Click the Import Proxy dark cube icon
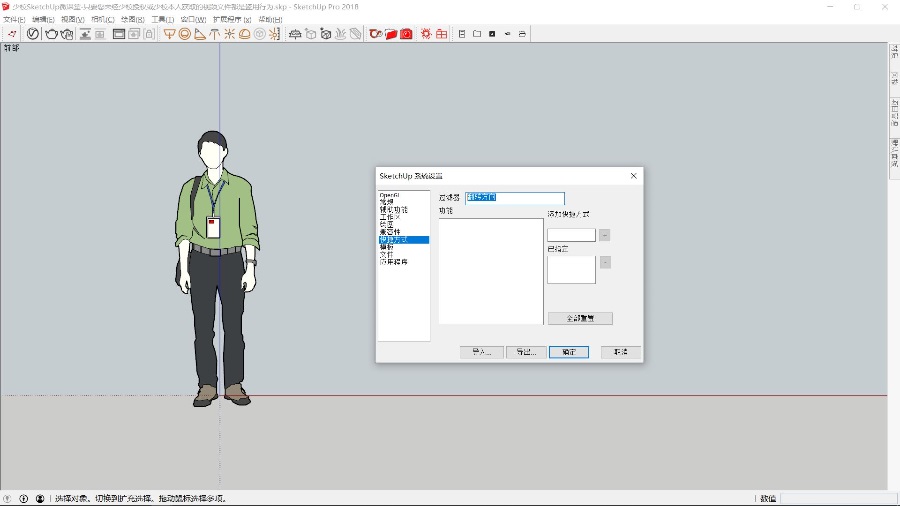 325,34
